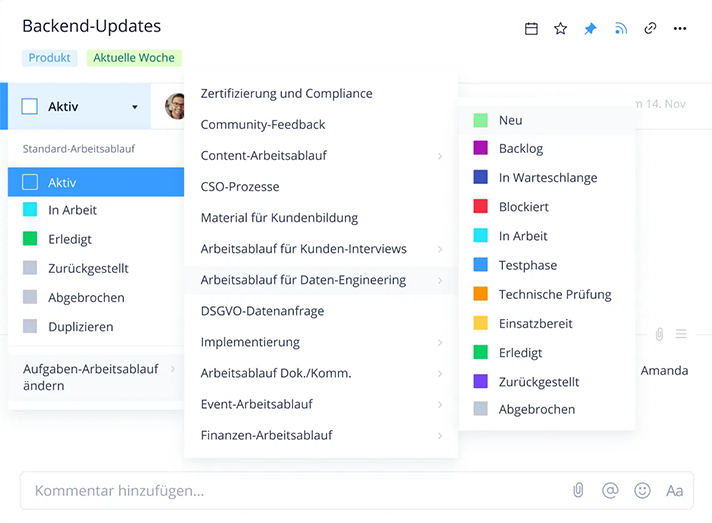Click the attach file paperclip in comment box
This screenshot has width=712, height=523.
pos(578,490)
